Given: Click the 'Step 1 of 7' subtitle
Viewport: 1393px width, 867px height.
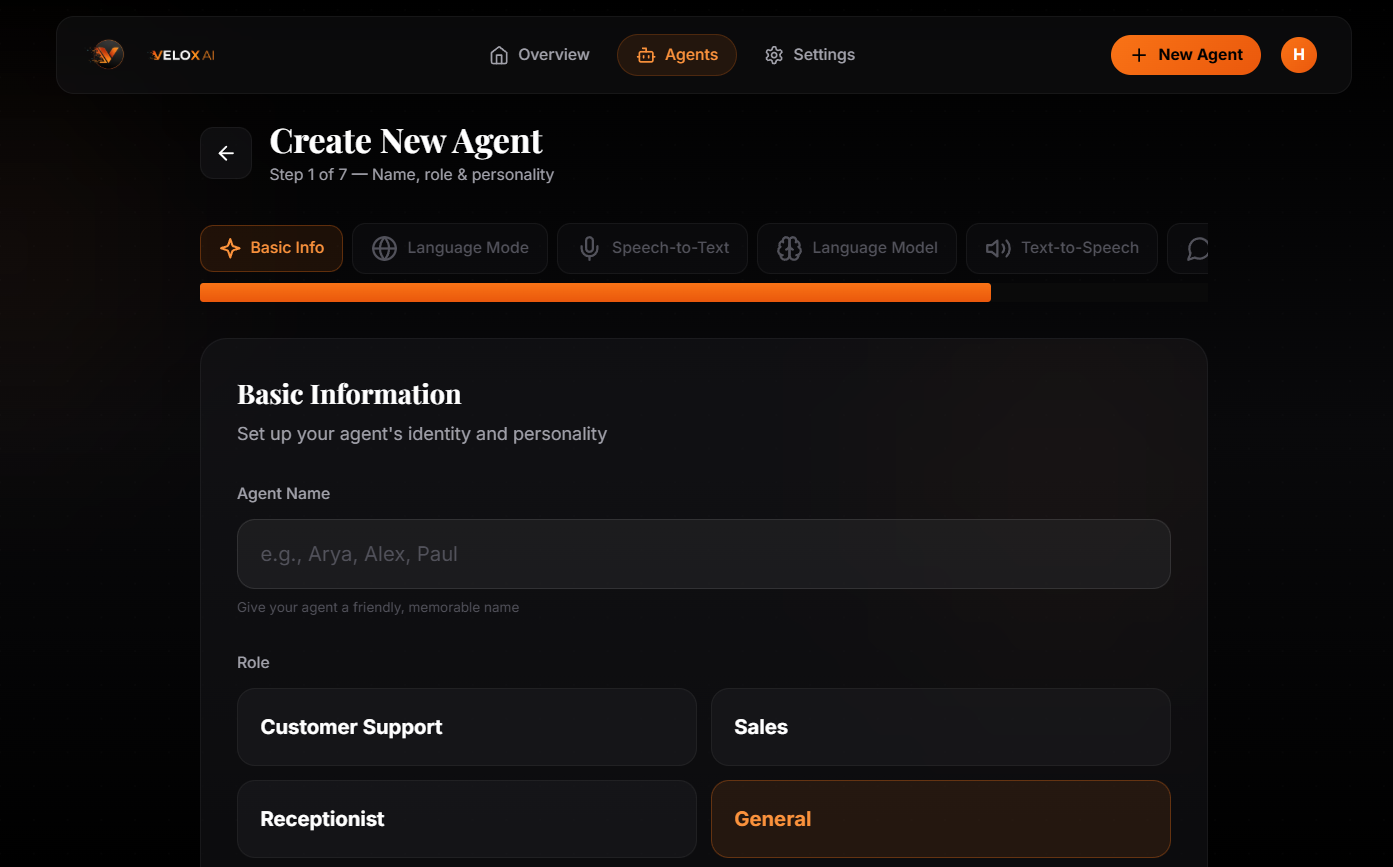Looking at the screenshot, I should [412, 175].
